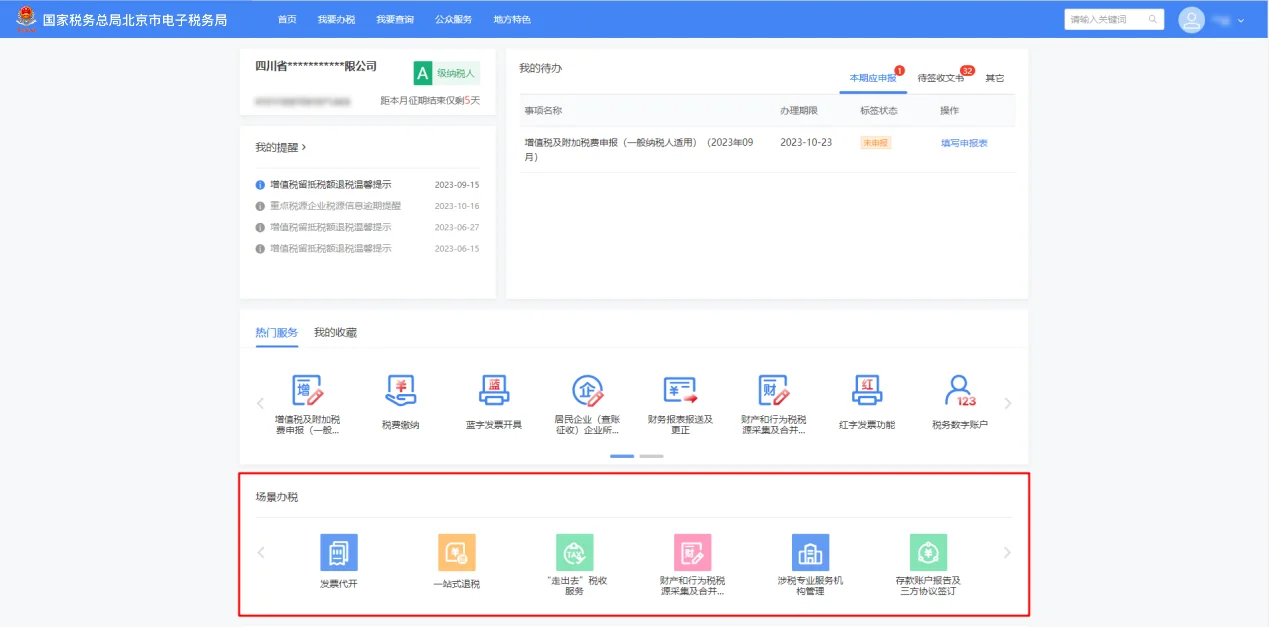Go to previous page of 热门服务 carousel
This screenshot has height=627, width=1269.
pos(261,404)
